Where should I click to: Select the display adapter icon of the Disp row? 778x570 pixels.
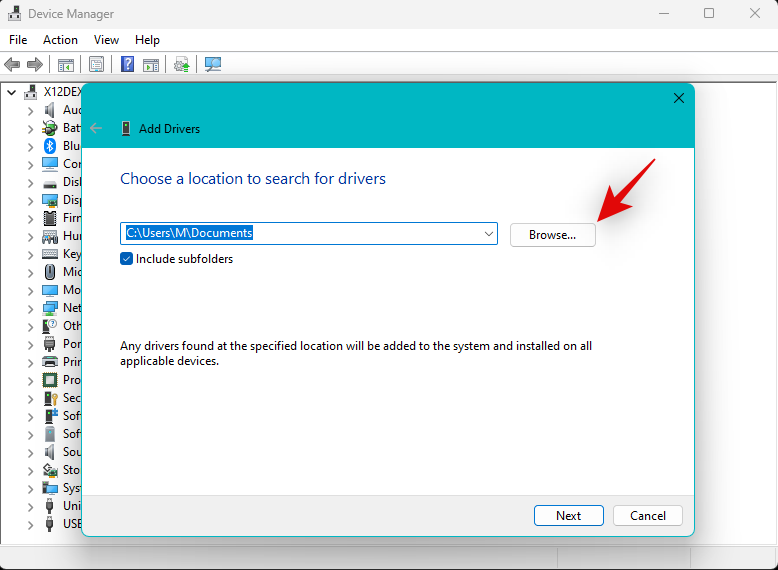click(x=50, y=200)
